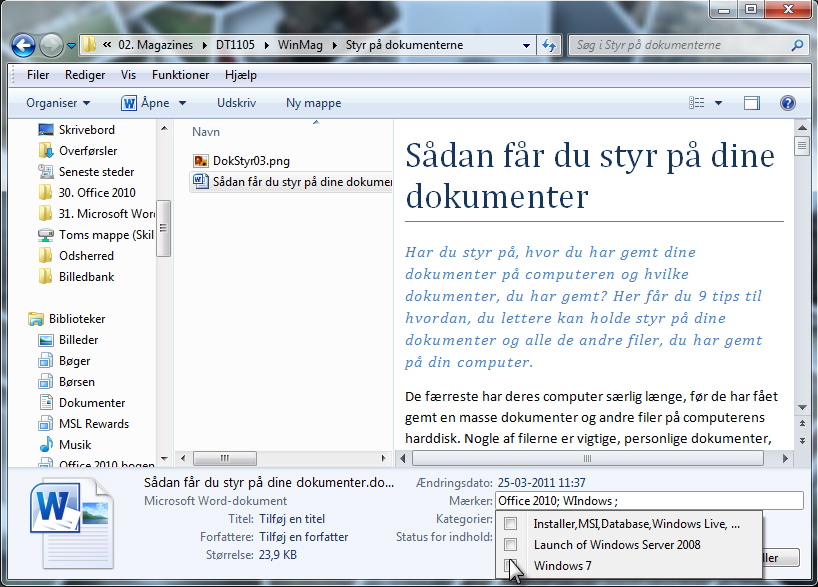Screen dimensions: 818x587
Task: Tick the Windows 7 tag checkbox
Action: pyautogui.click(x=510, y=566)
